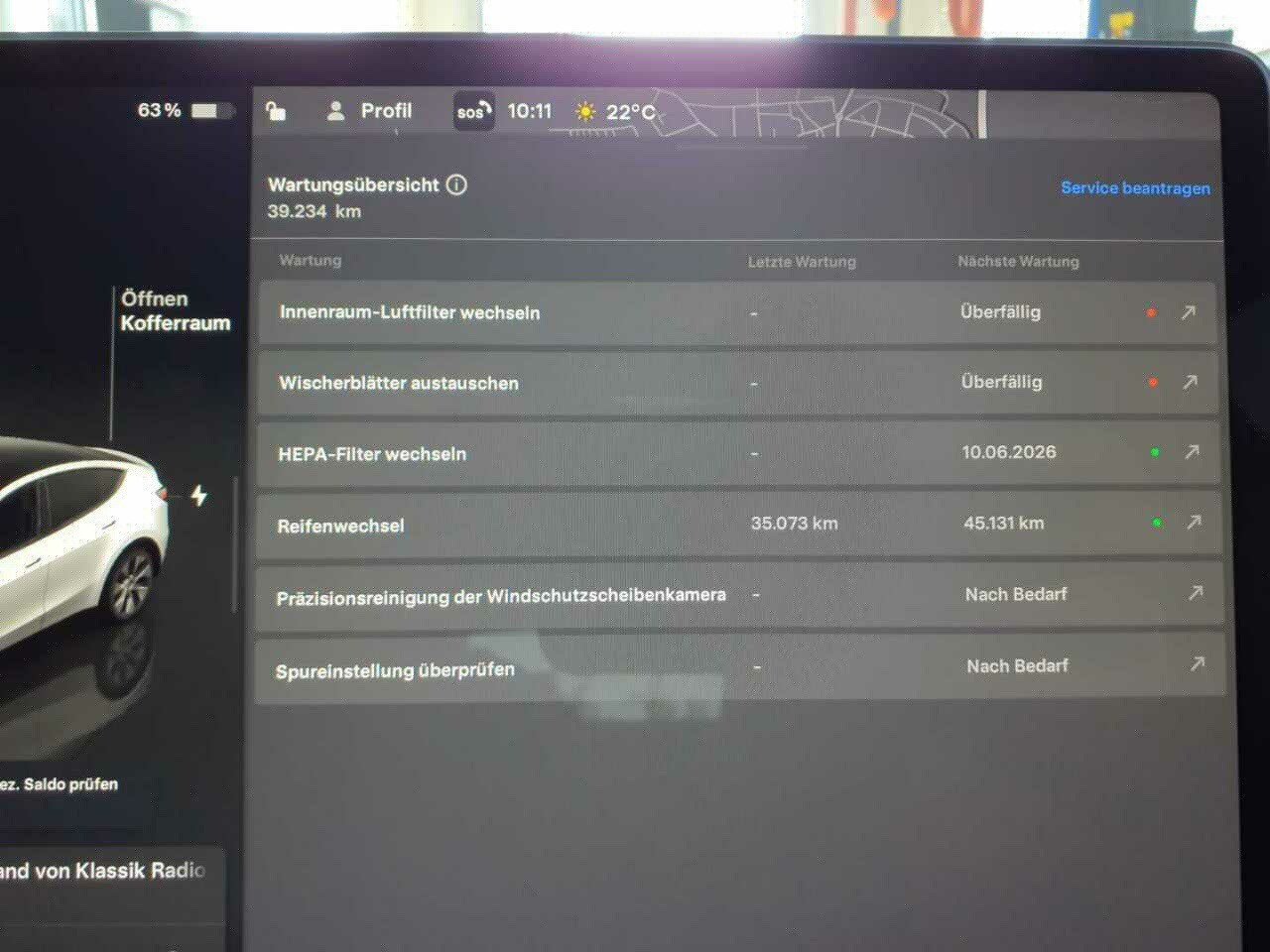Open arrow for Spureinstellung überprüfen
The height and width of the screenshot is (952, 1270).
click(x=1198, y=664)
